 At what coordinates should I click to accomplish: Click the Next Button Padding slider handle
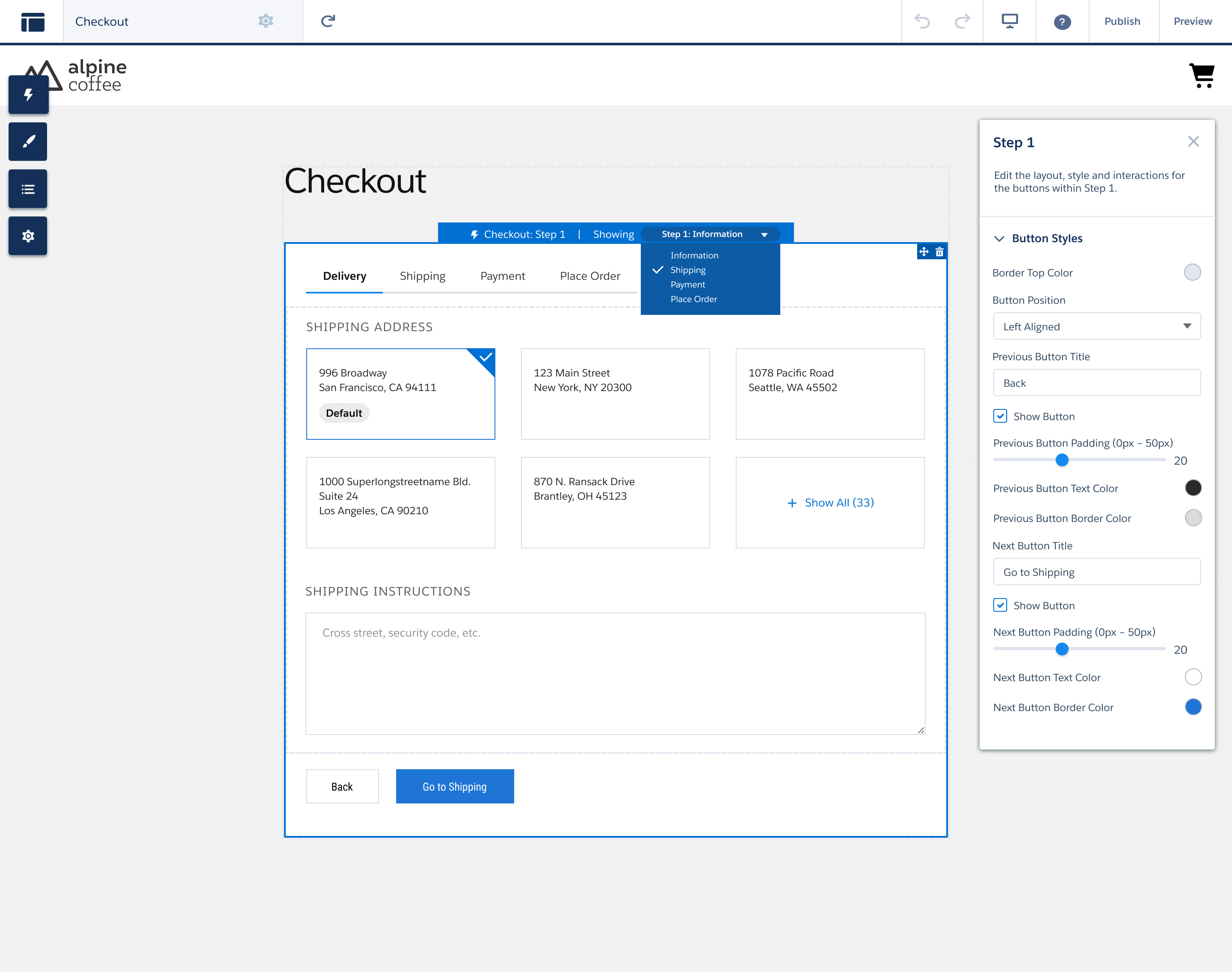1062,649
